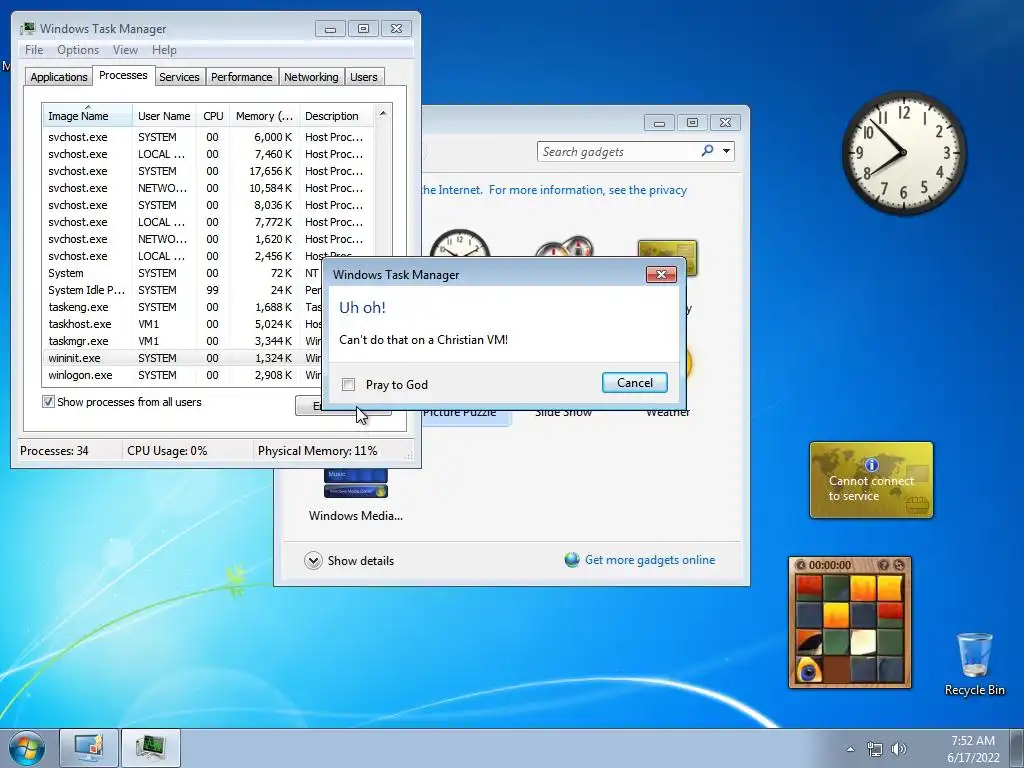The height and width of the screenshot is (768, 1024).
Task: Open the File menu in Task Manager
Action: pos(34,50)
